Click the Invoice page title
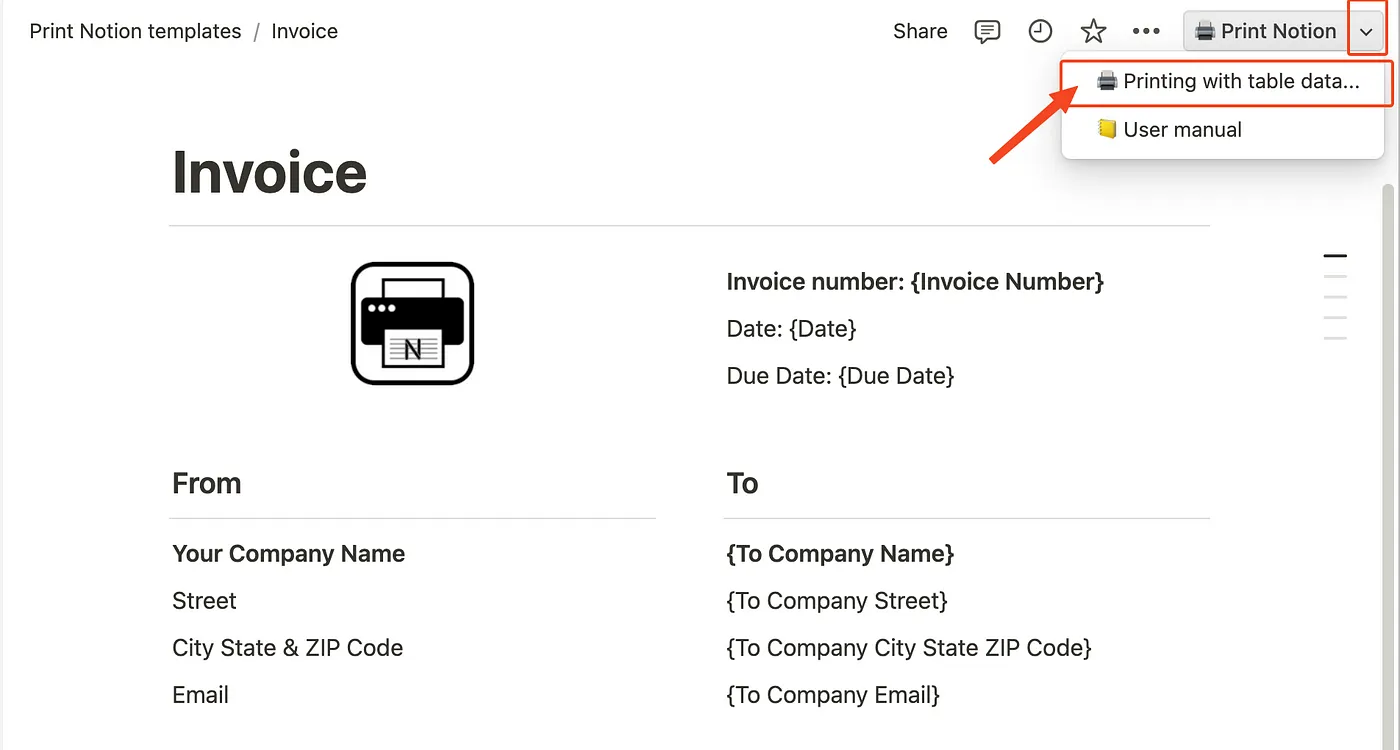This screenshot has height=750, width=1400. coord(269,172)
